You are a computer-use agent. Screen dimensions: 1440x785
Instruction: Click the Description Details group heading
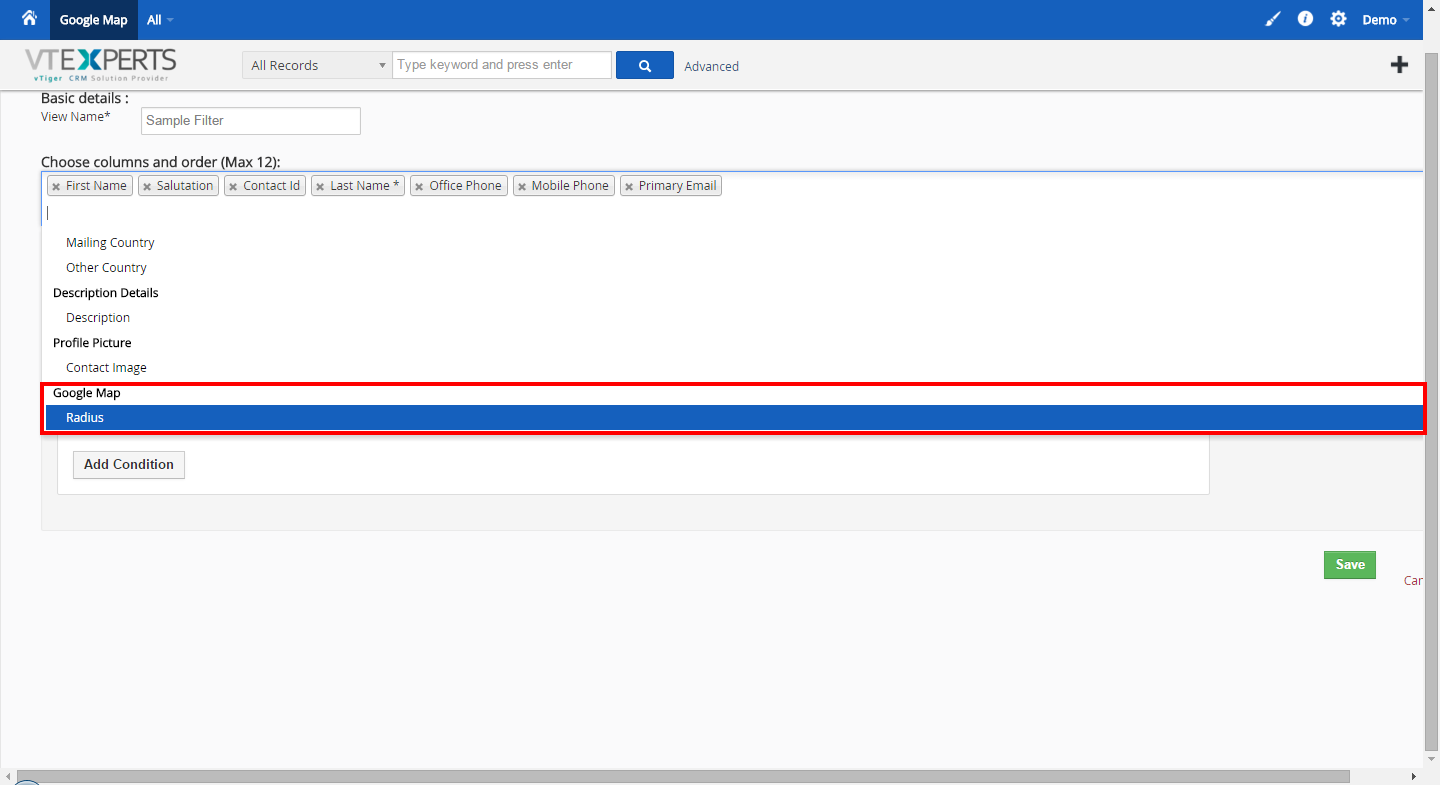106,293
